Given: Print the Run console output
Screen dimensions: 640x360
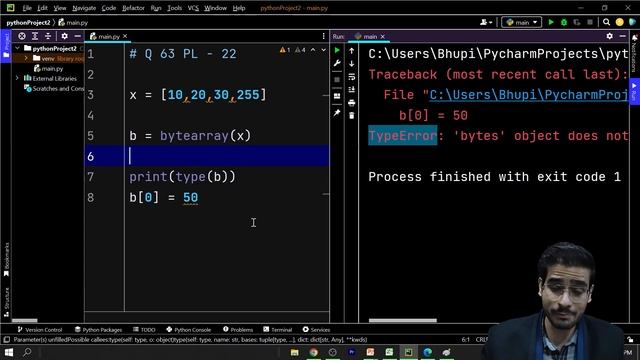Looking at the screenshot, I should pyautogui.click(x=351, y=103).
